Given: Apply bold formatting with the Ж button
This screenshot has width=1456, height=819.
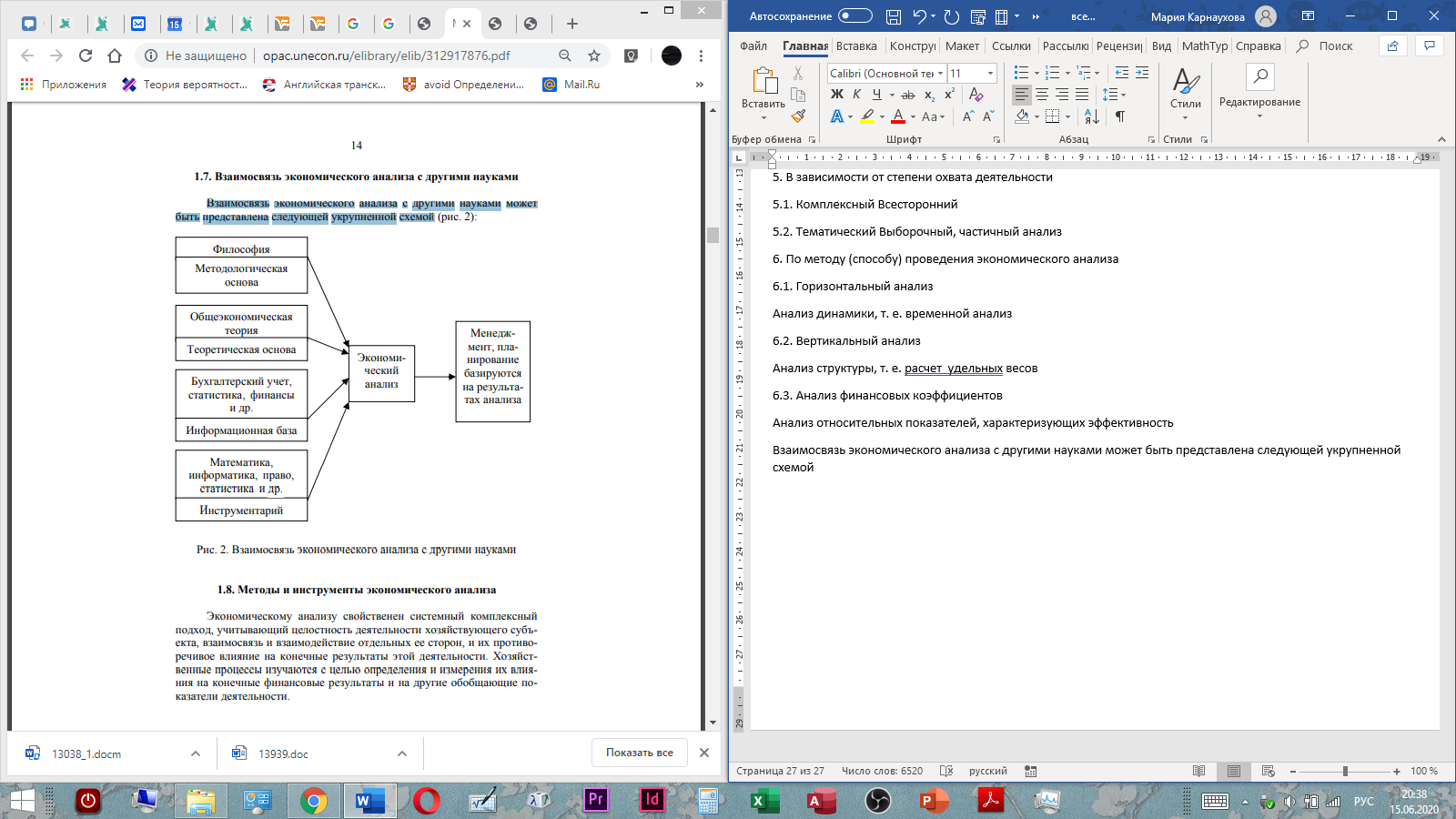Looking at the screenshot, I should click(837, 95).
